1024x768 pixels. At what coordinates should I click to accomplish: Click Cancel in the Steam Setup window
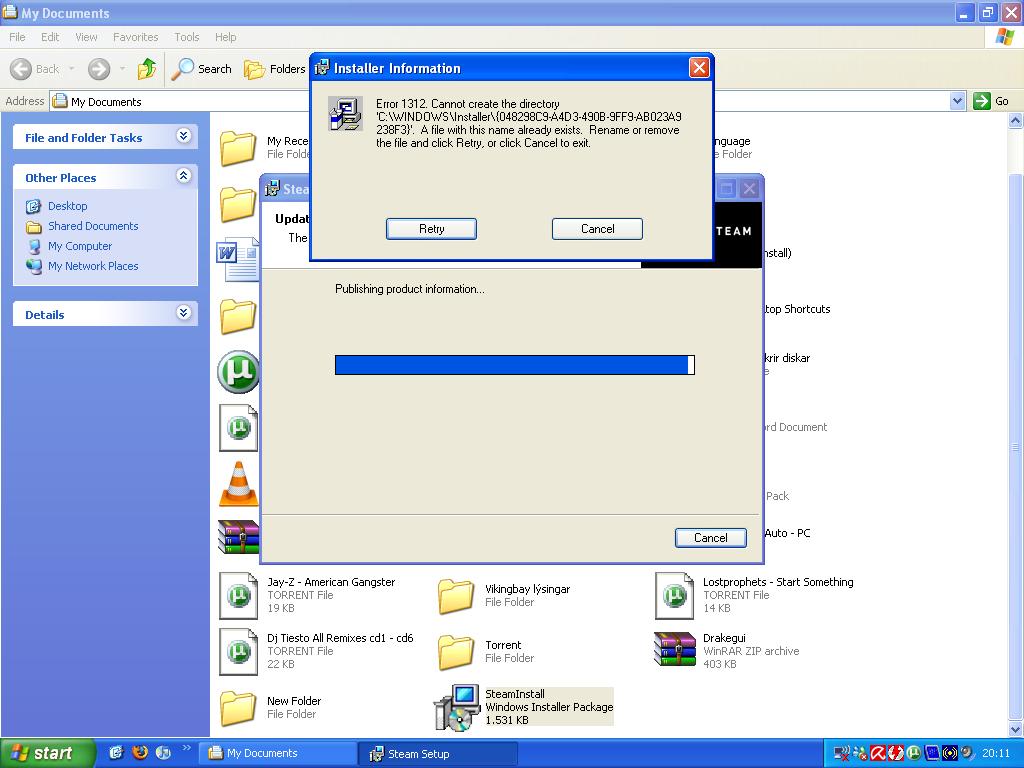[x=711, y=538]
